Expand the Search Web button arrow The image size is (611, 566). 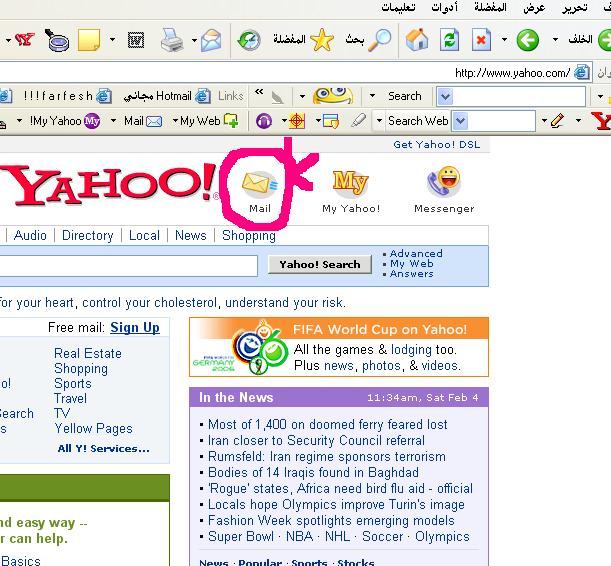(x=379, y=121)
